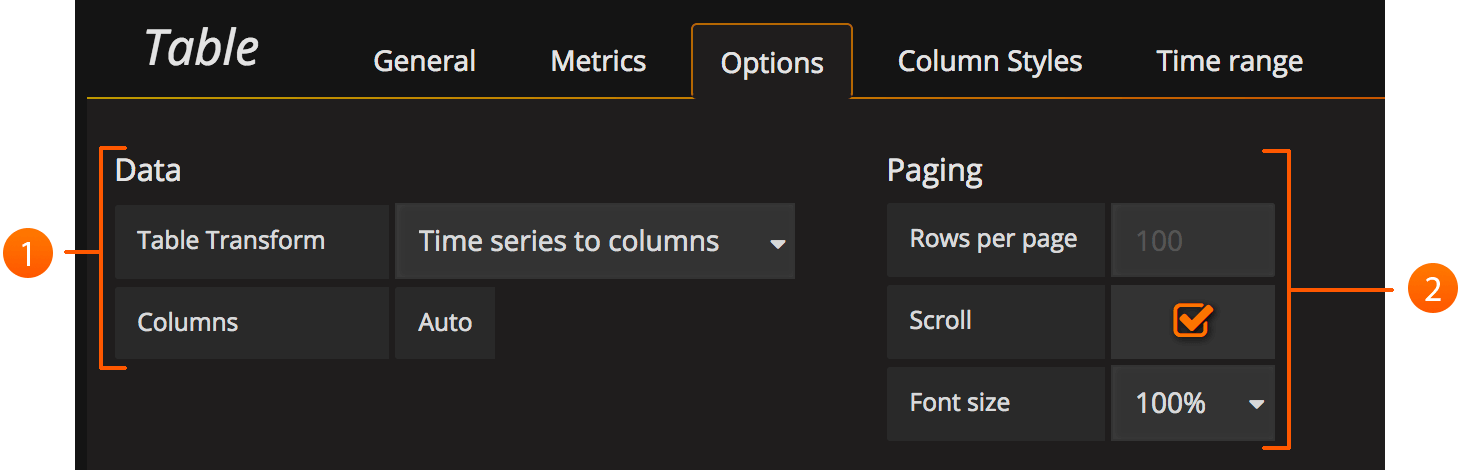
Task: Go to the Time range tab
Action: (1229, 61)
